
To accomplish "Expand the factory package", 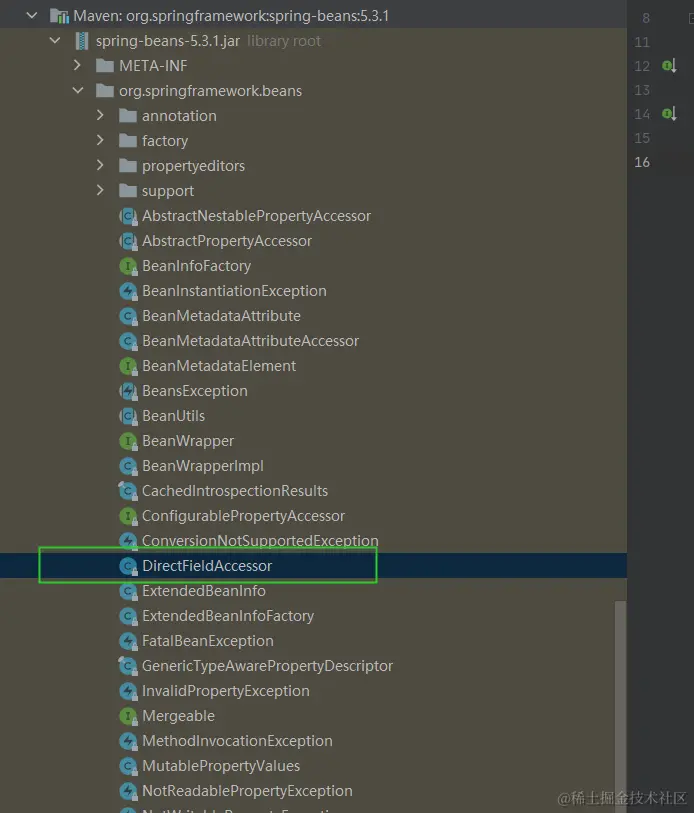I will click(100, 140).
